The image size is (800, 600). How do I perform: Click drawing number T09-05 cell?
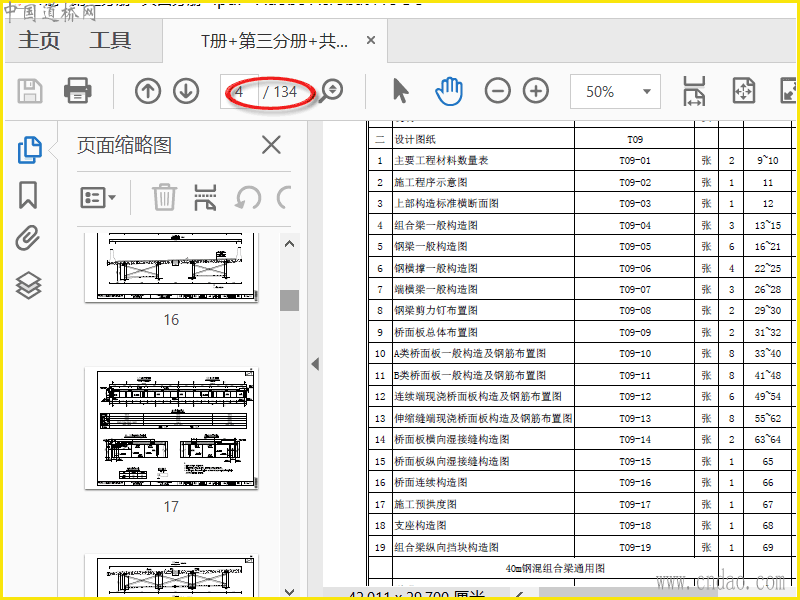click(635, 246)
